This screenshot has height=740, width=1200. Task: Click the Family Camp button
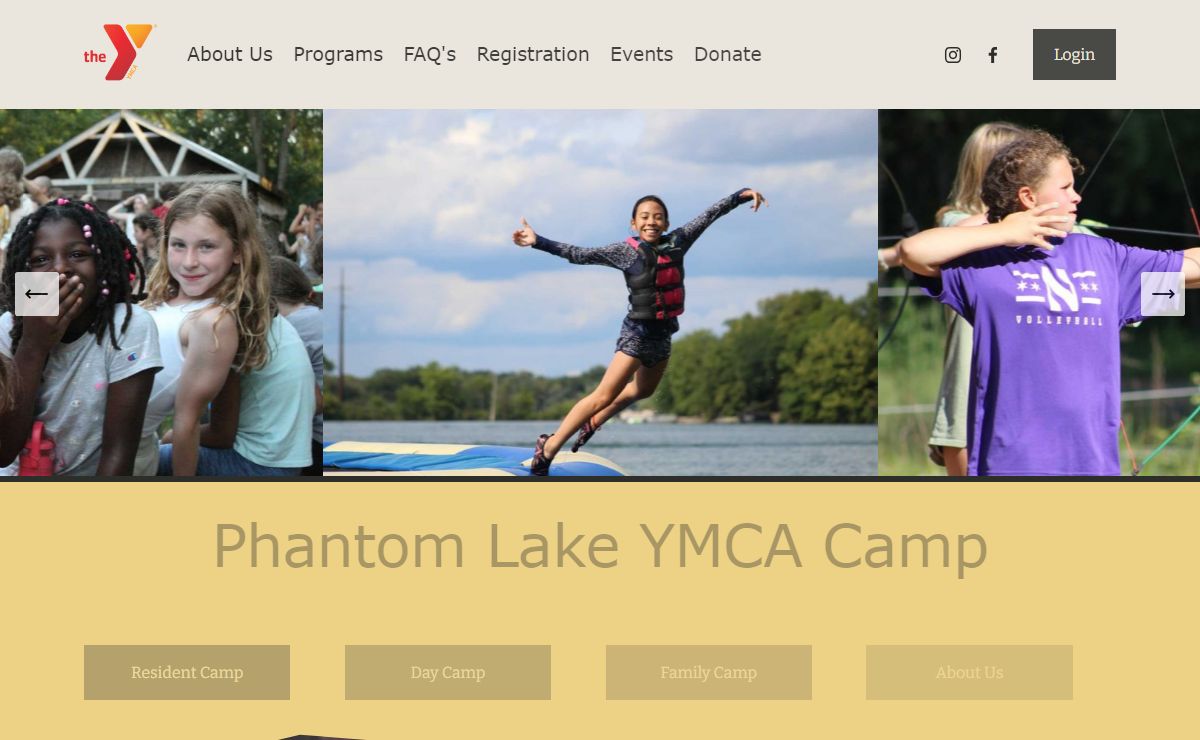click(709, 672)
